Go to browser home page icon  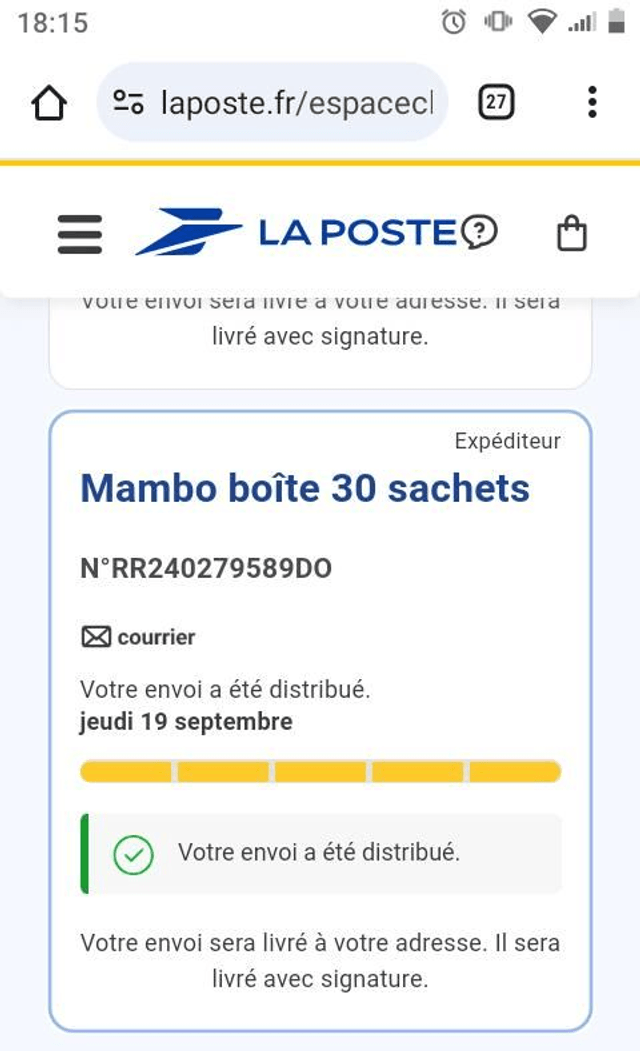coord(50,102)
